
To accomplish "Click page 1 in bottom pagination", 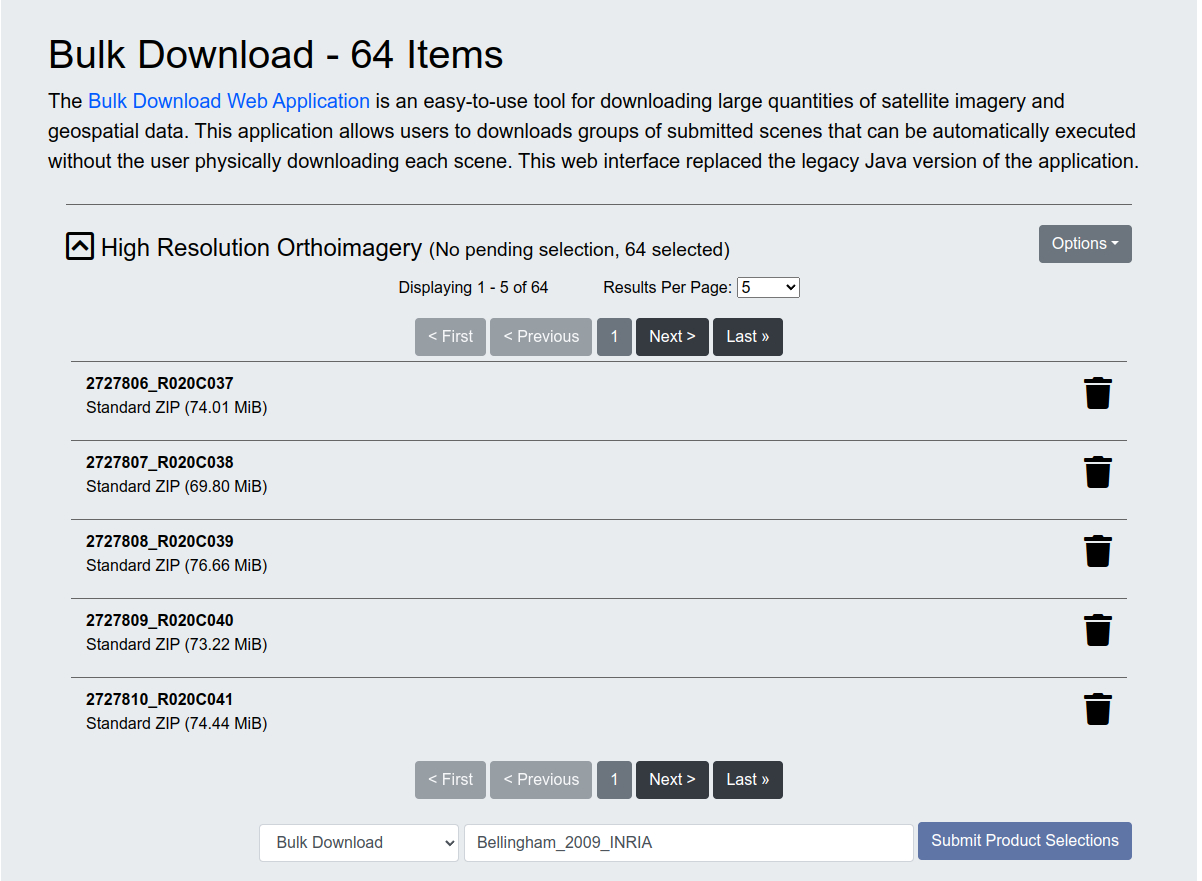I will (x=614, y=780).
